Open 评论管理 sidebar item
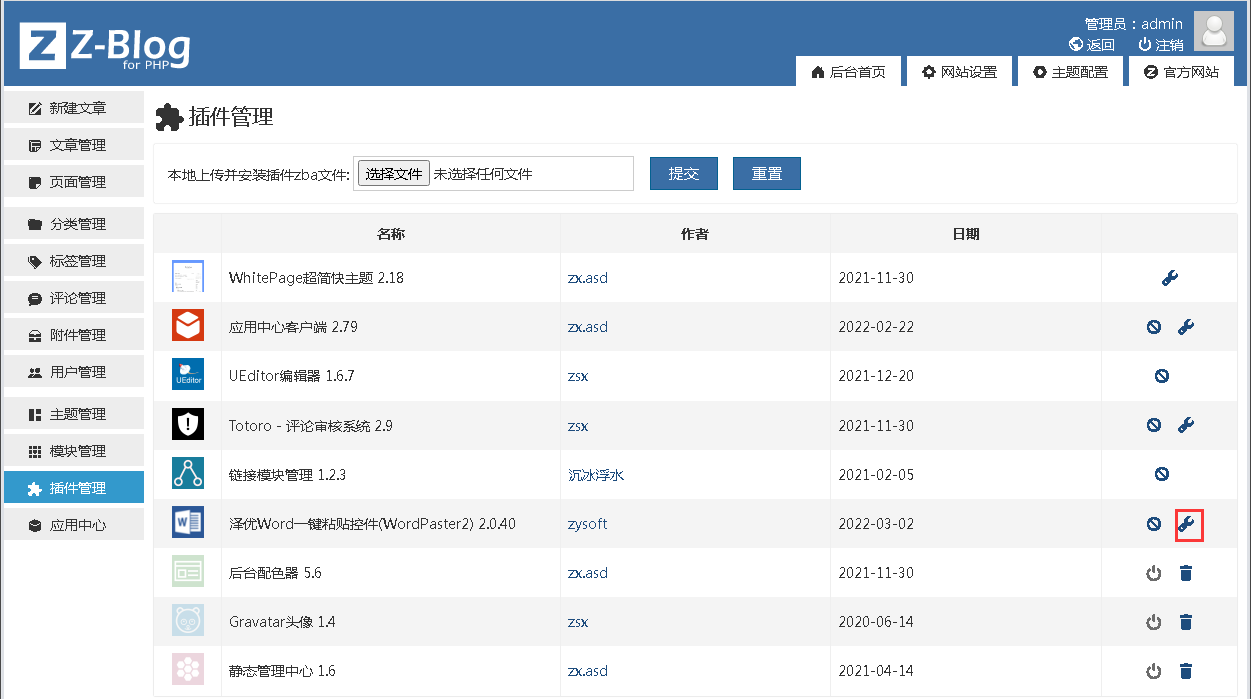 click(74, 298)
